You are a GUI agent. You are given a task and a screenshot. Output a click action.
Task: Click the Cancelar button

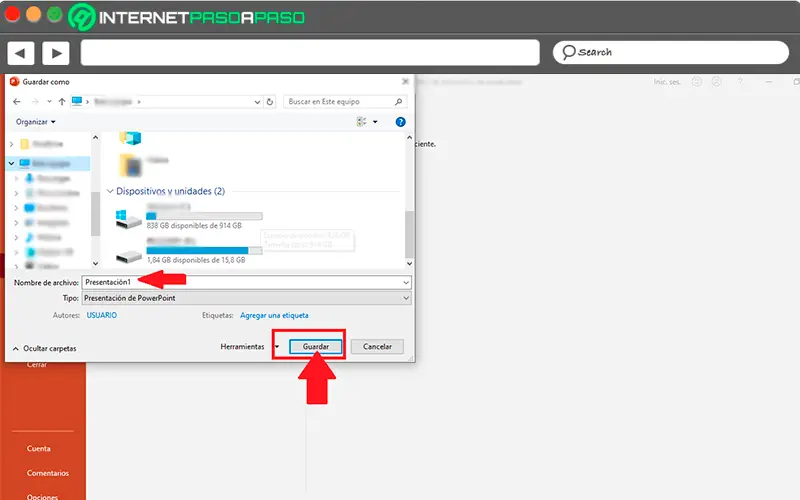[378, 346]
